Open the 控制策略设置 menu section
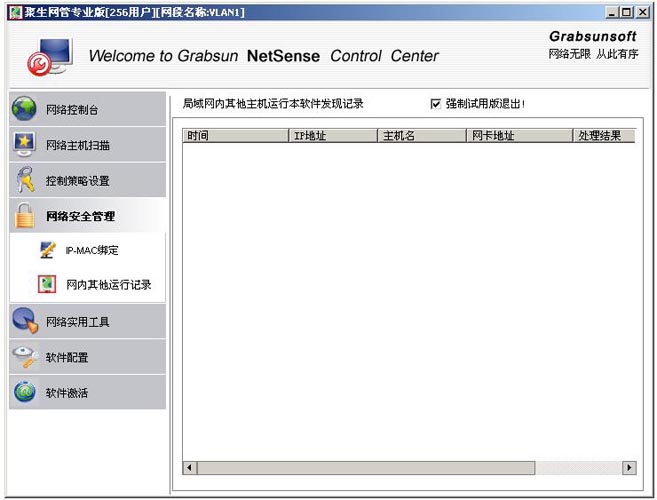The image size is (657, 500). [88, 180]
